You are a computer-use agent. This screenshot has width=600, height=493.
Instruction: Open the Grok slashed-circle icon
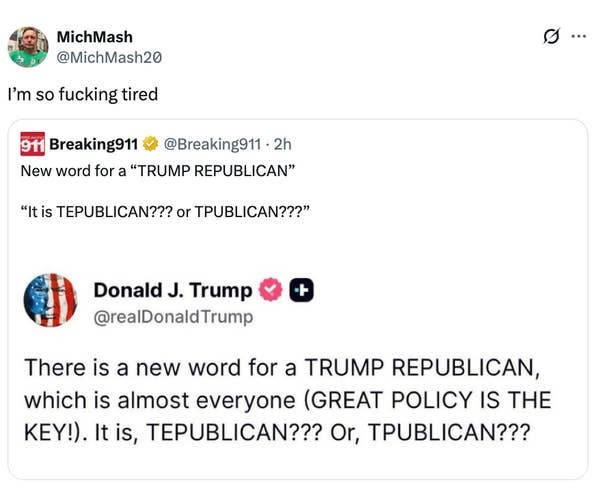(x=548, y=37)
